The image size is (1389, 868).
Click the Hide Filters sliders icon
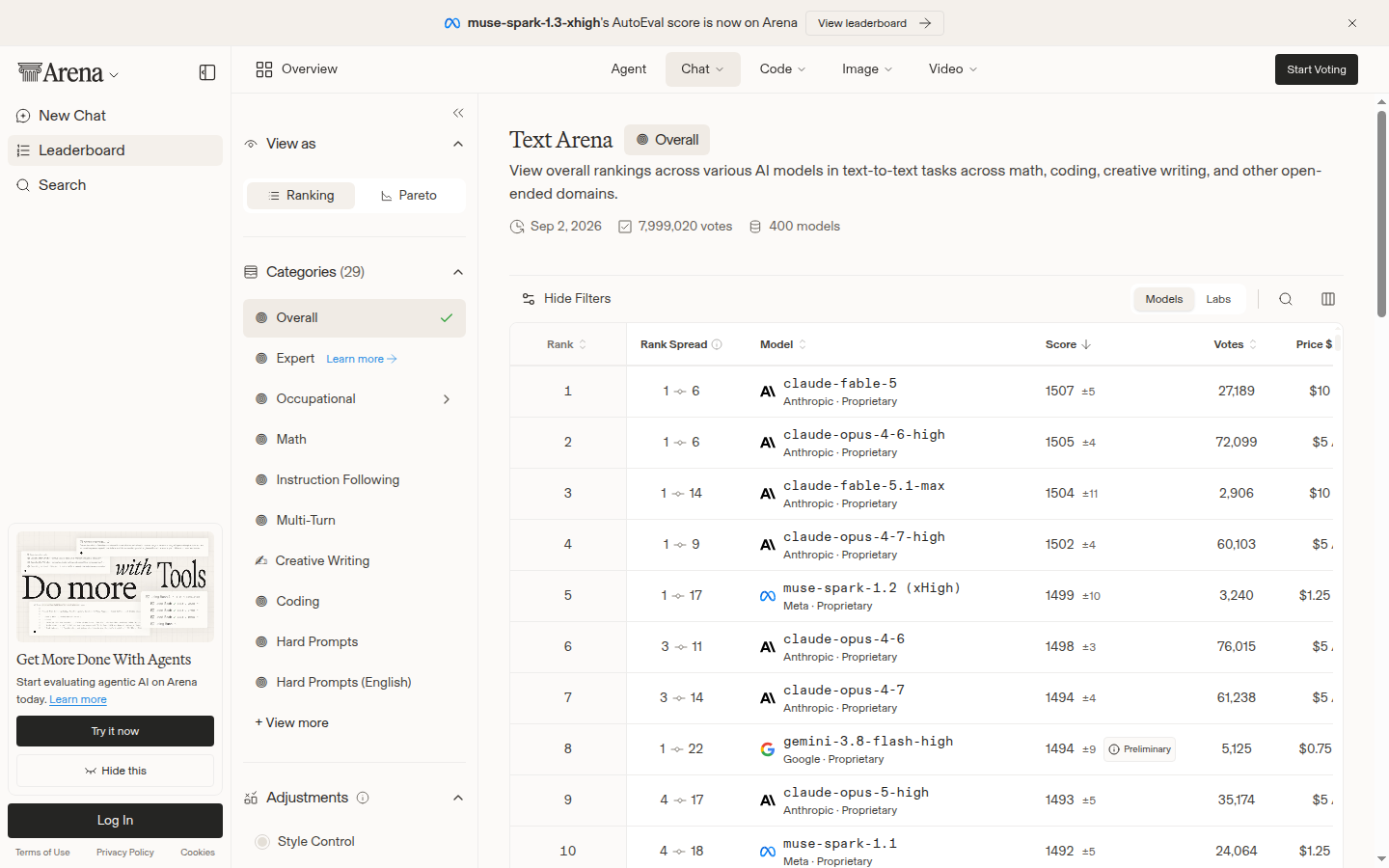[529, 299]
